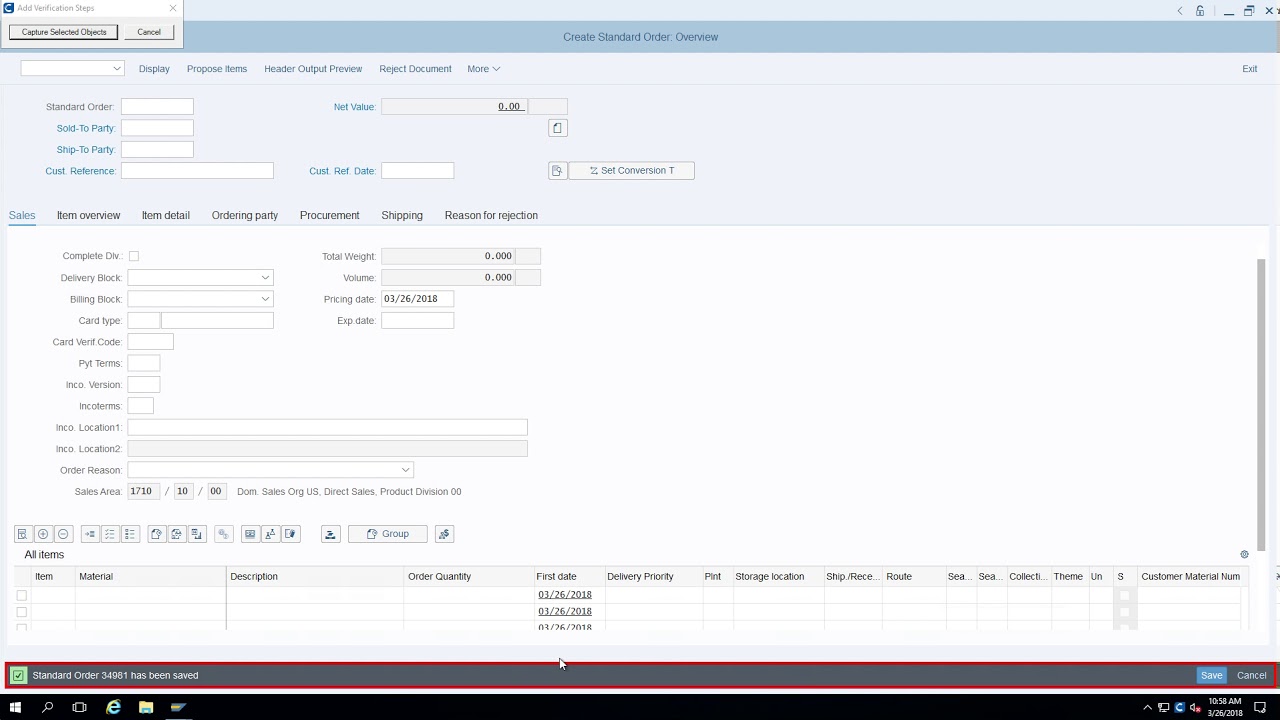Image resolution: width=1280 pixels, height=720 pixels.
Task: Click the back chevron in title bar
Action: (x=1180, y=11)
